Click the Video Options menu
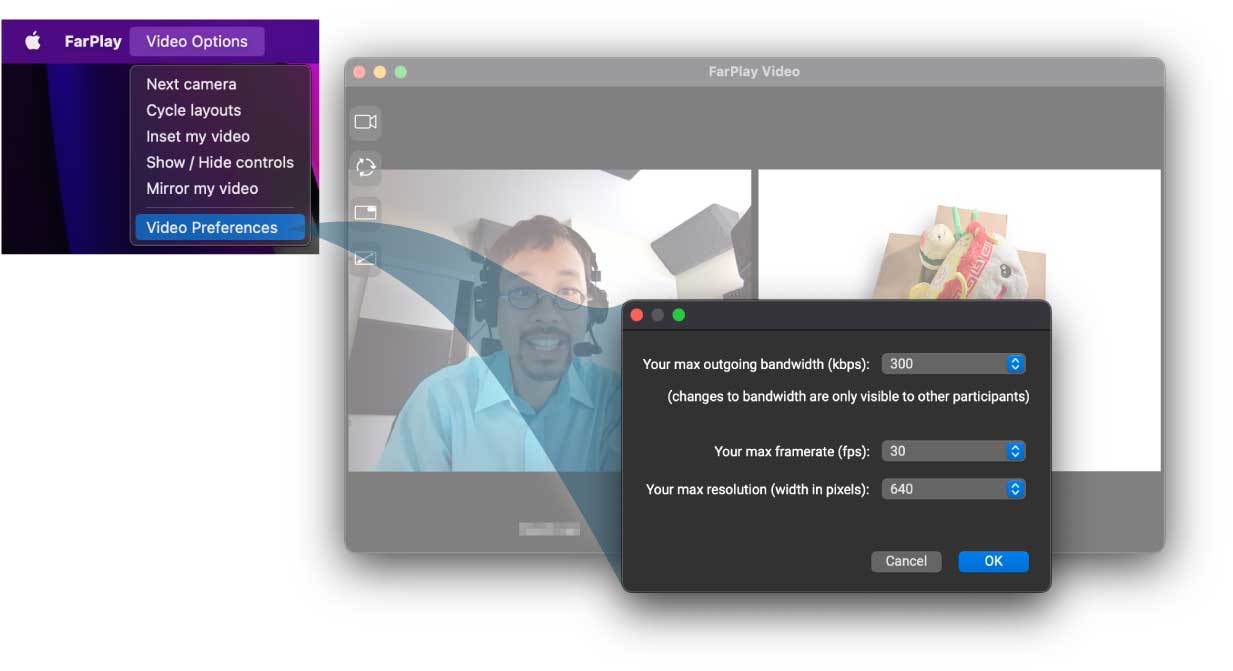The image size is (1233, 671). (x=197, y=41)
